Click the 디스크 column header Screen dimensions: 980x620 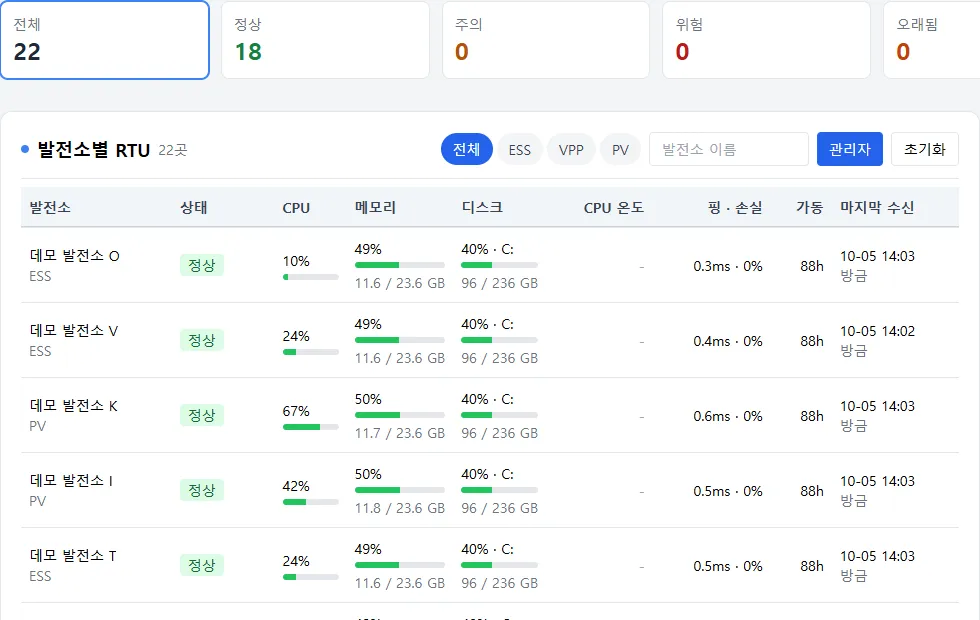[x=482, y=208]
